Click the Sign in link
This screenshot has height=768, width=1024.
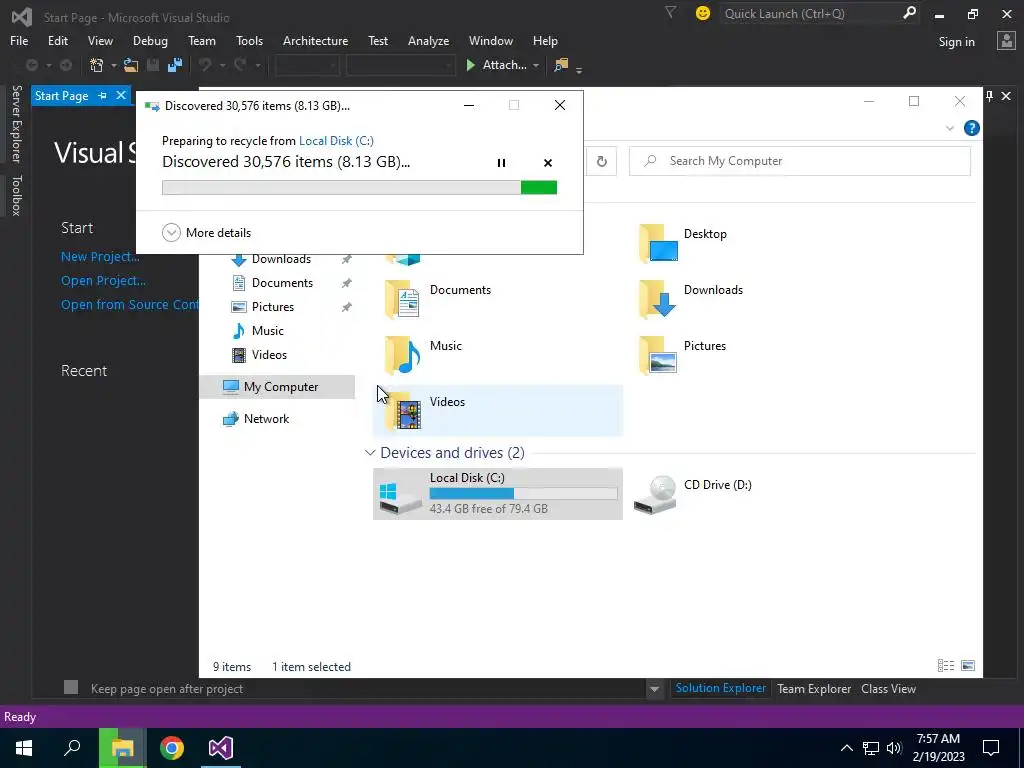click(956, 42)
